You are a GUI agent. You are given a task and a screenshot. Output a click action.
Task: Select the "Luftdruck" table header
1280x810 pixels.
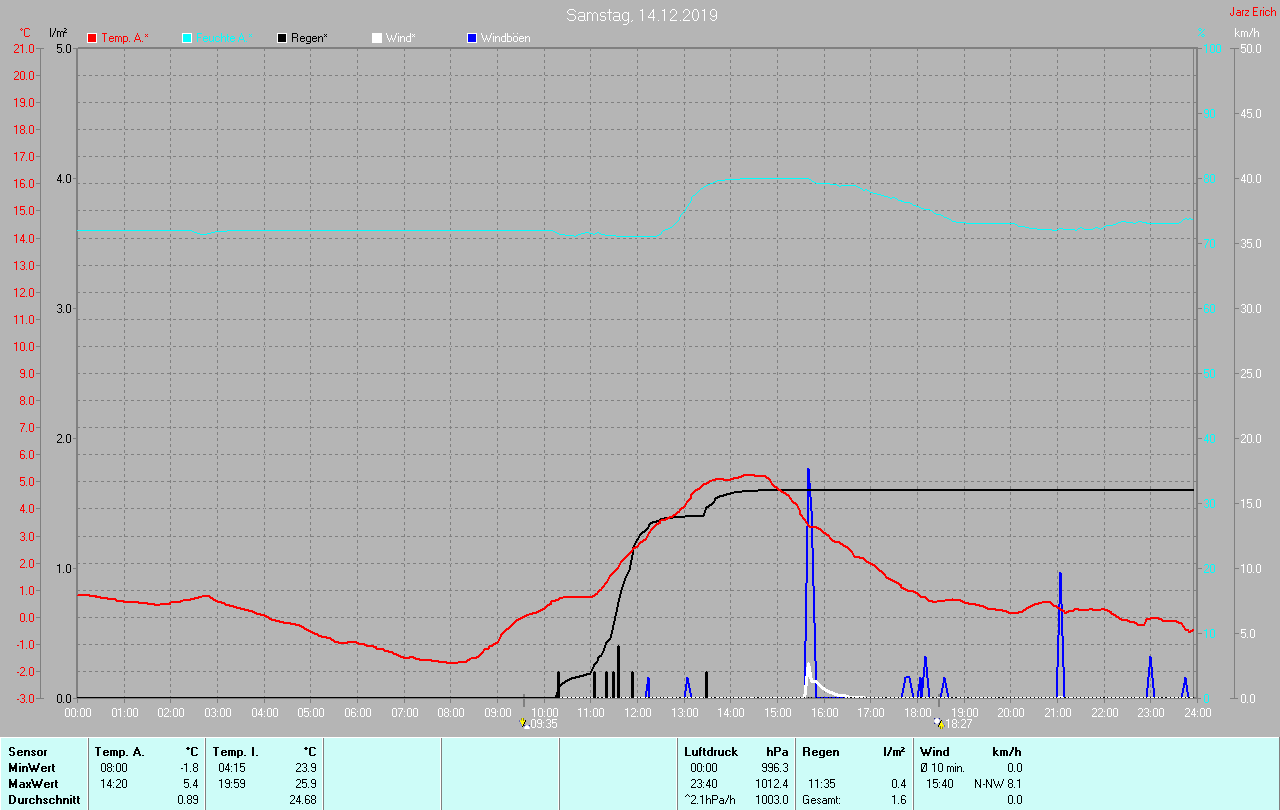click(711, 752)
